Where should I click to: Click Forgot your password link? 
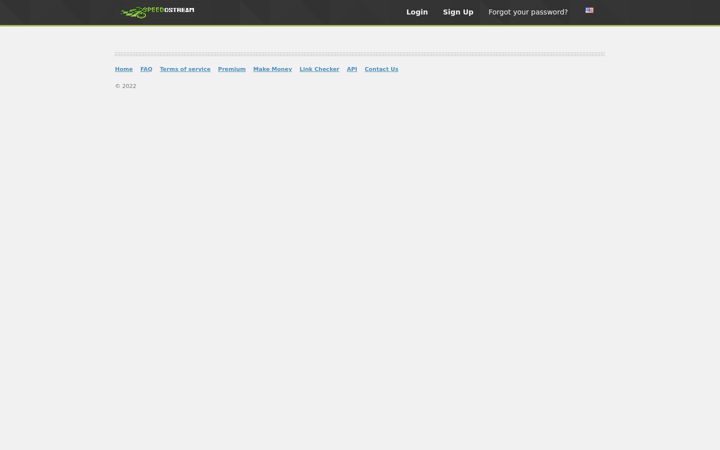pyautogui.click(x=528, y=12)
